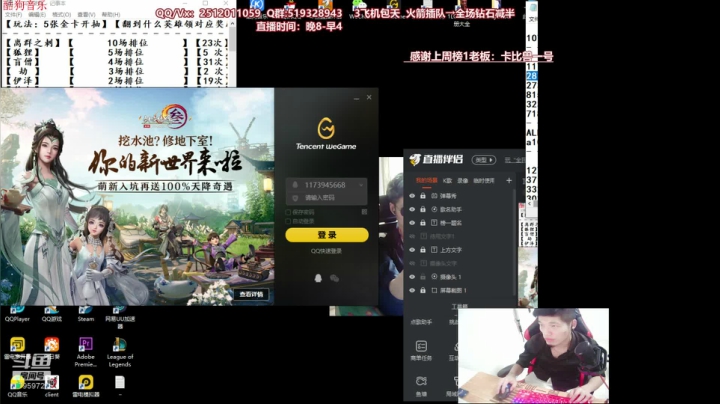
Task: Select the 弹幕秀 source row
Action: pyautogui.click(x=460, y=196)
